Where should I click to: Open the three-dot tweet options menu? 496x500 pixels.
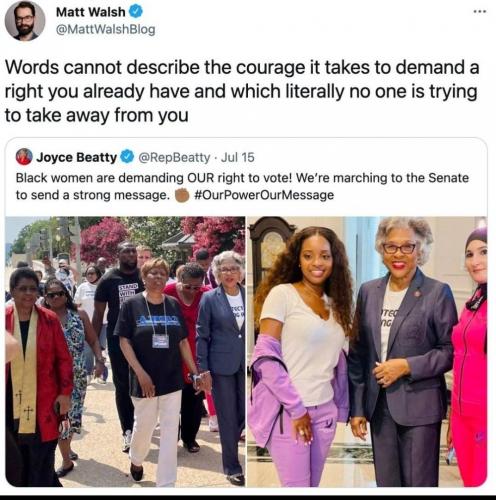pos(480,12)
